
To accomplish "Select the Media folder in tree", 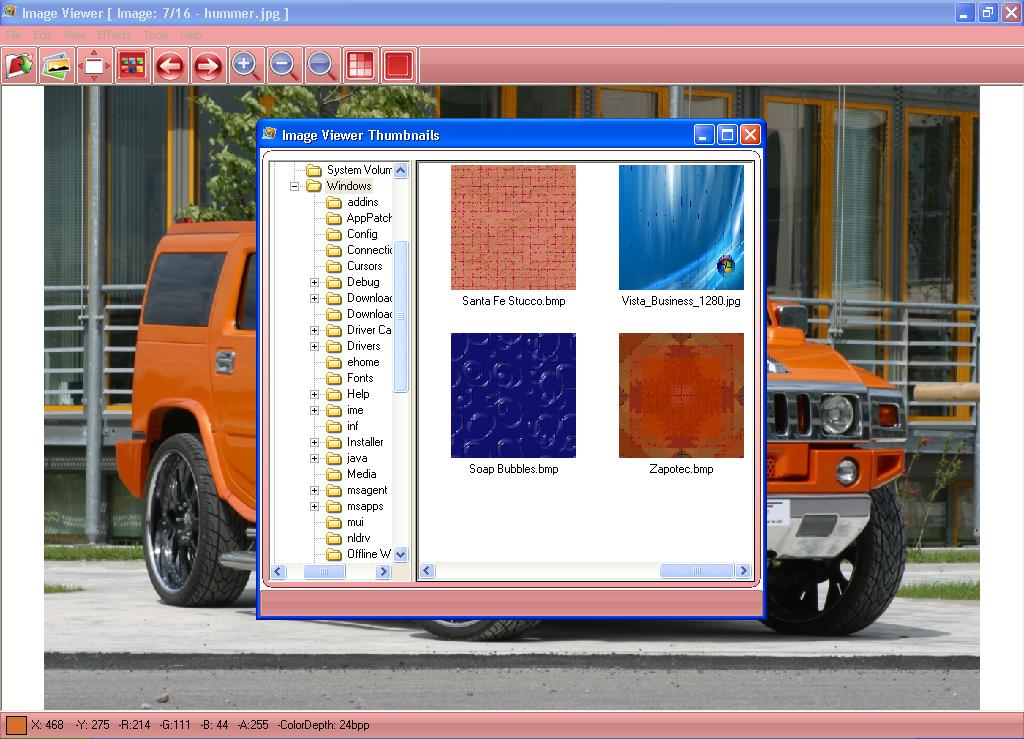I will pyautogui.click(x=361, y=474).
